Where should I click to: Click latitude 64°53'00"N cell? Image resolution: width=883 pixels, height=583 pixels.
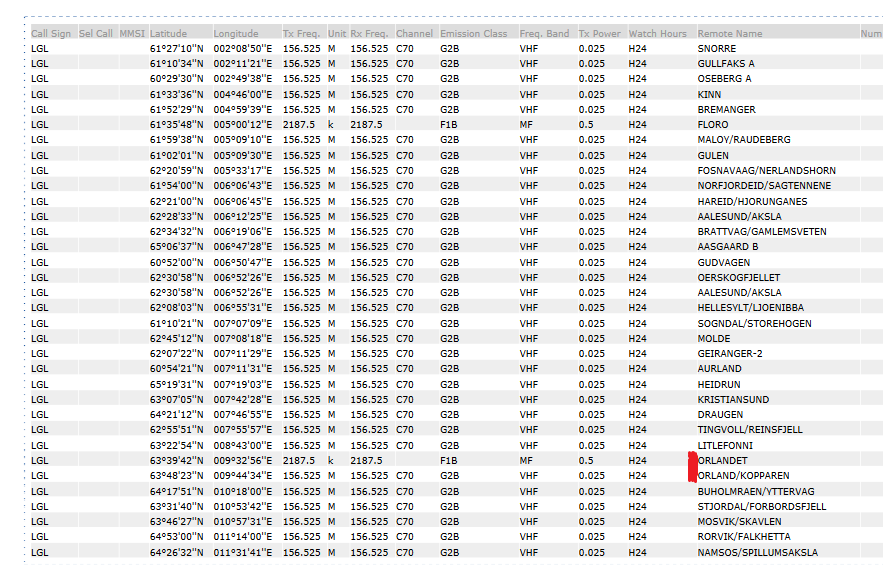click(176, 536)
